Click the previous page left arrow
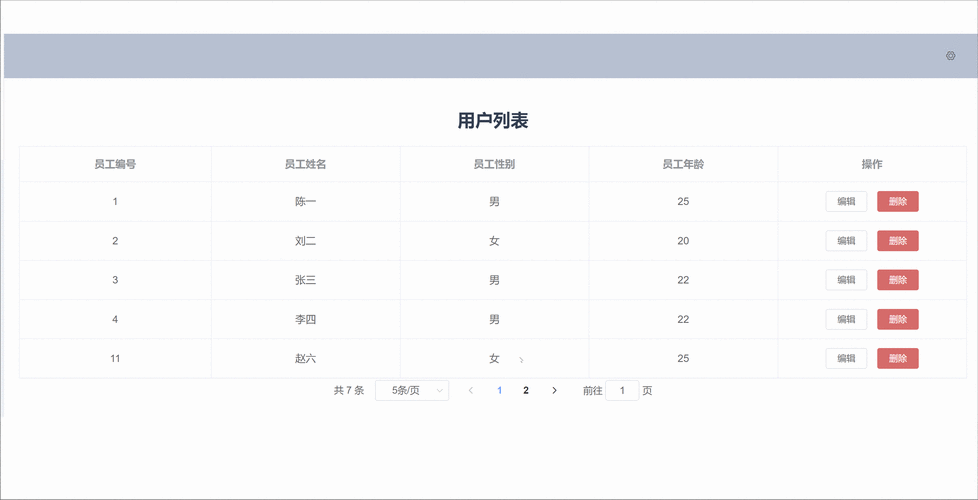Screen dimensions: 978x500 tap(471, 390)
